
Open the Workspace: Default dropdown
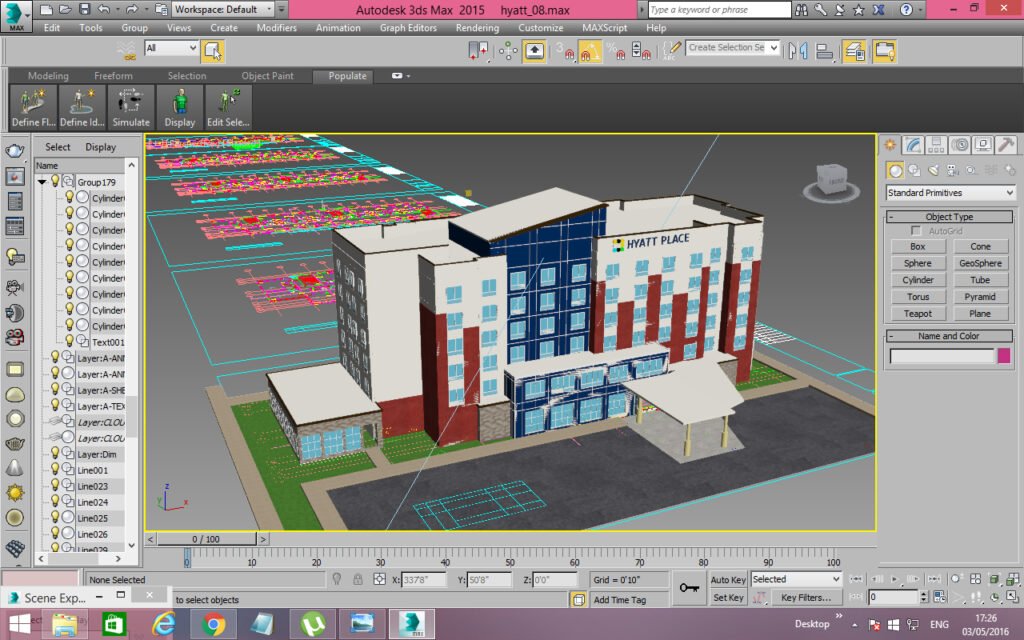pyautogui.click(x=223, y=9)
